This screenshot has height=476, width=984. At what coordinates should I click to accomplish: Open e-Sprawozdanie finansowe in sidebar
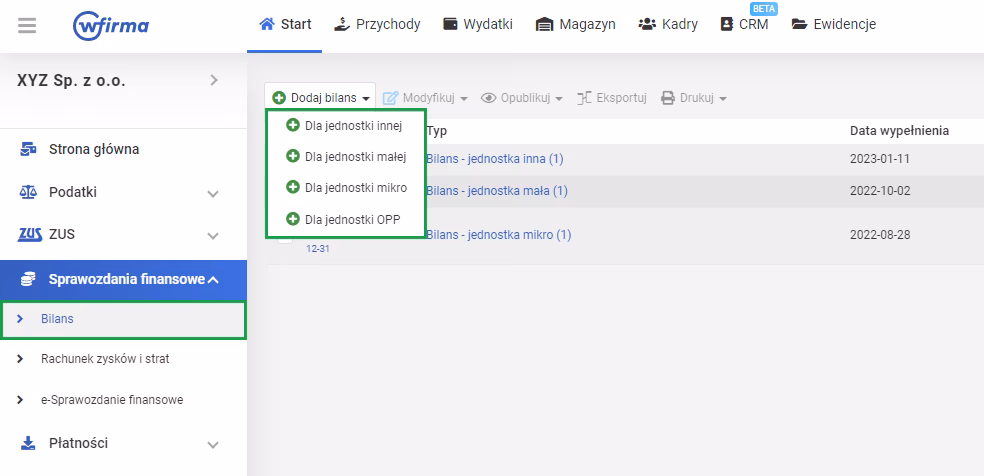tap(111, 400)
